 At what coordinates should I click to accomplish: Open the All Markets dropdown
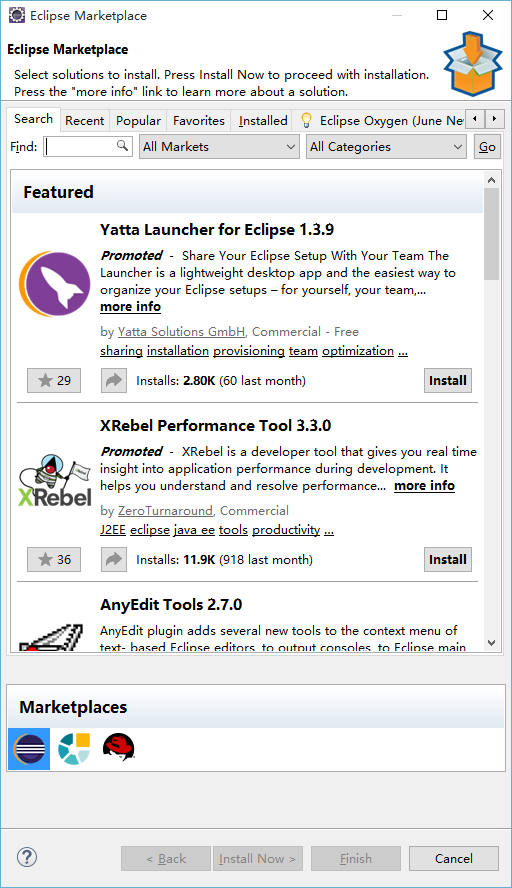pyautogui.click(x=219, y=147)
